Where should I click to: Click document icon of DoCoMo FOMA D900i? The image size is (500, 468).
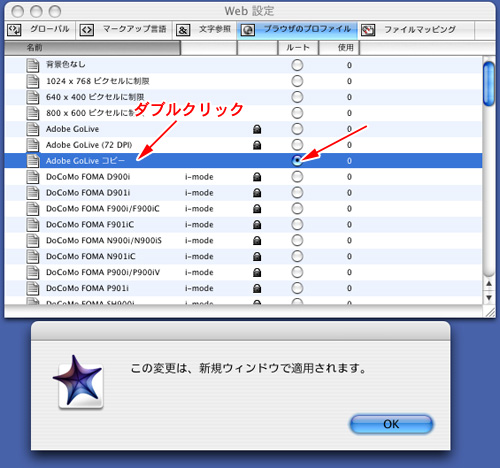coord(33,177)
